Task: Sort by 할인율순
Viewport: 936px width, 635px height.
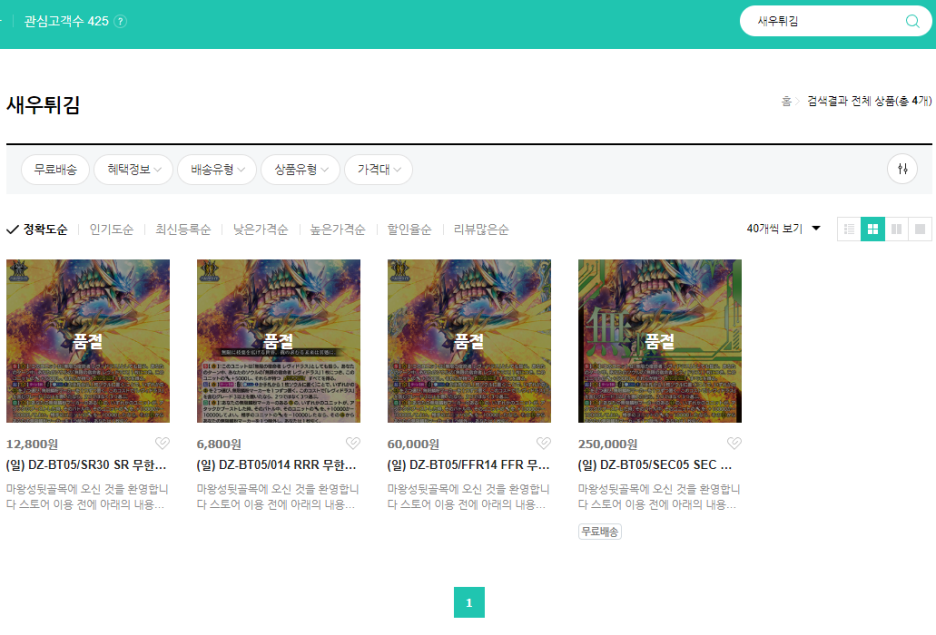Action: (409, 229)
